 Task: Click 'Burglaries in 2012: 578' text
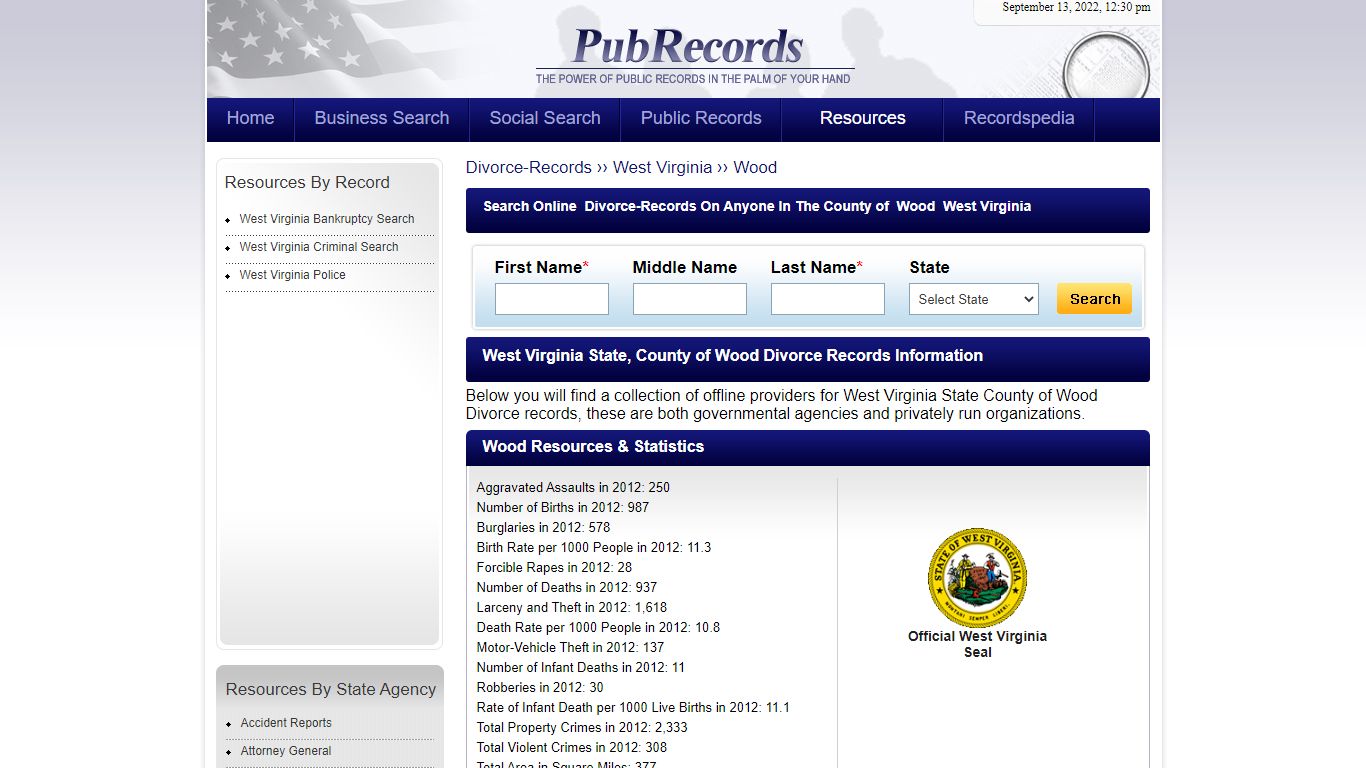coord(543,528)
